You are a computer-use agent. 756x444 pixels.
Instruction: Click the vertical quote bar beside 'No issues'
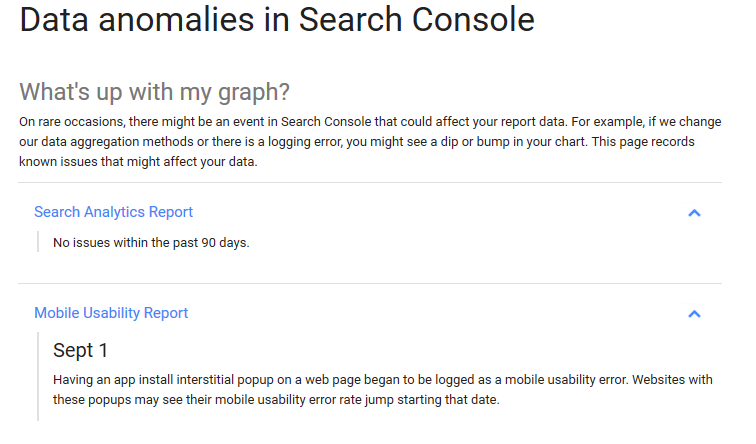pyautogui.click(x=38, y=242)
